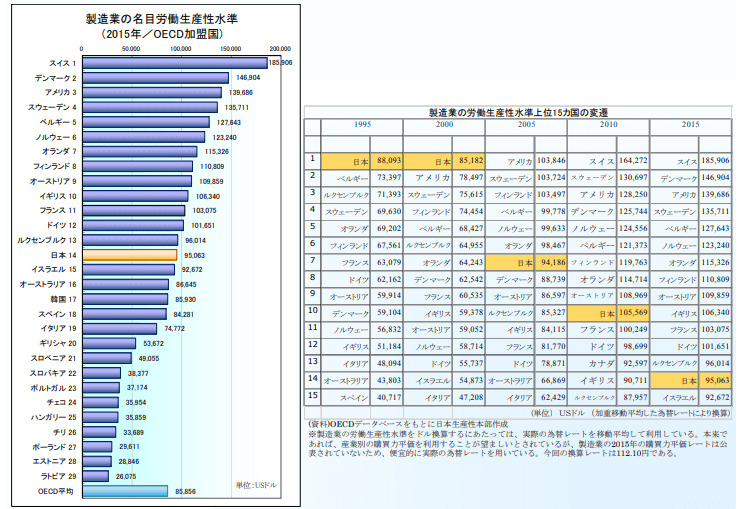Select the 2000 column header

tap(443, 123)
